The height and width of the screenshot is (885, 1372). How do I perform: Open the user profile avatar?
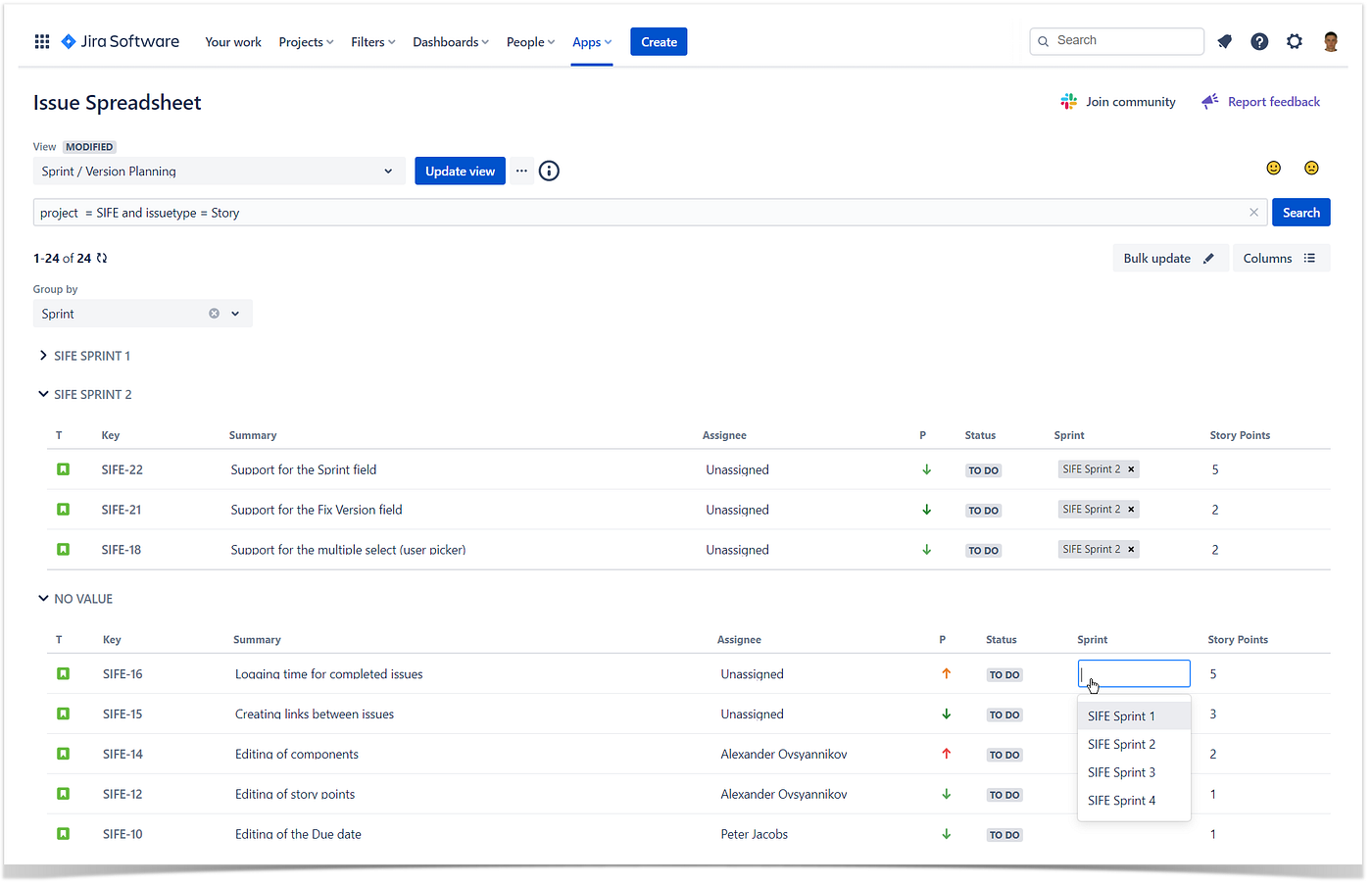[1331, 41]
